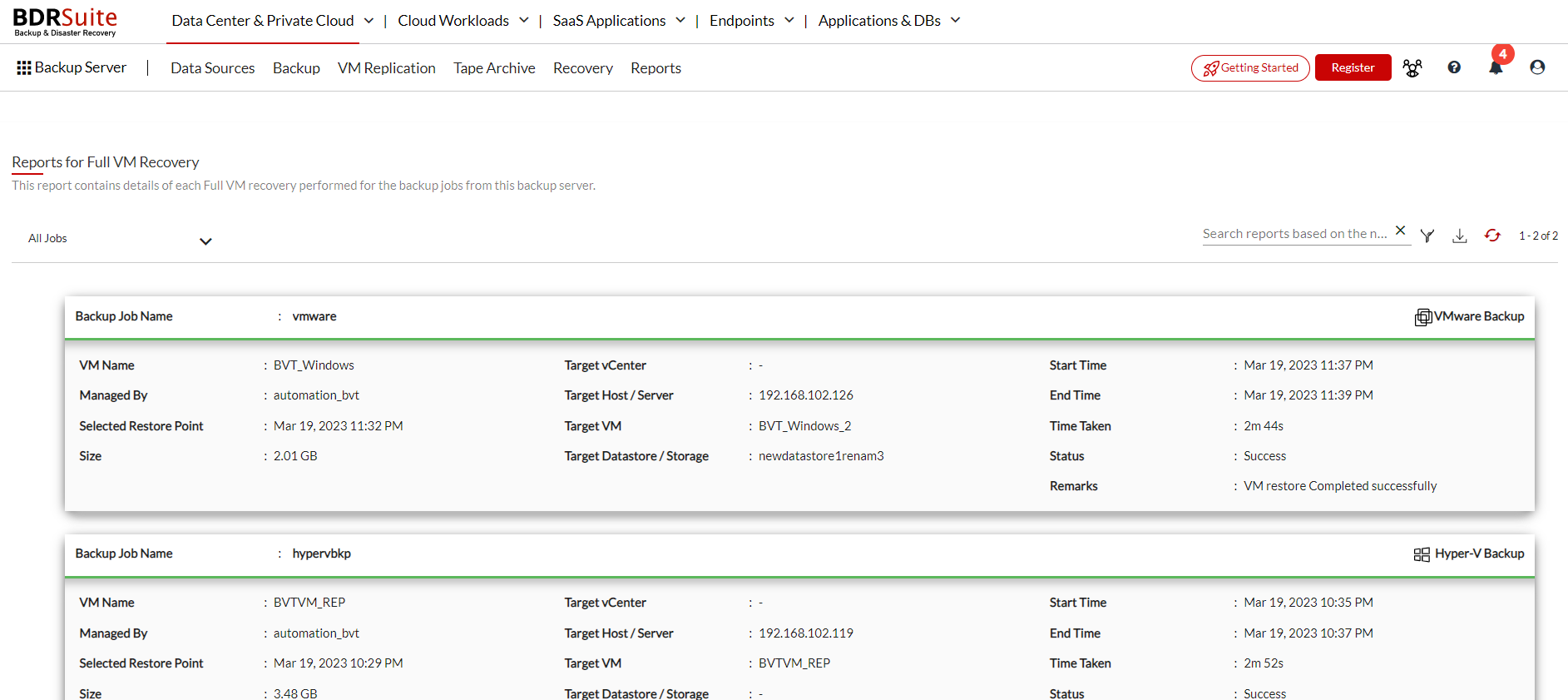1568x700 pixels.
Task: Open the help question mark icon
Action: pyautogui.click(x=1454, y=67)
